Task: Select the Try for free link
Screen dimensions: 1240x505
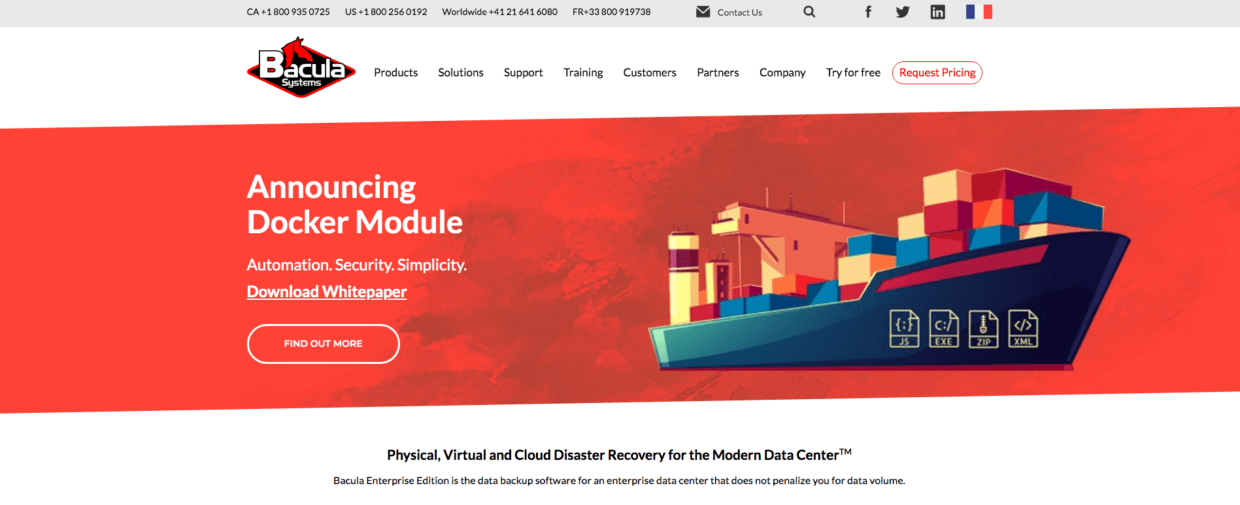Action: pyautogui.click(x=853, y=73)
